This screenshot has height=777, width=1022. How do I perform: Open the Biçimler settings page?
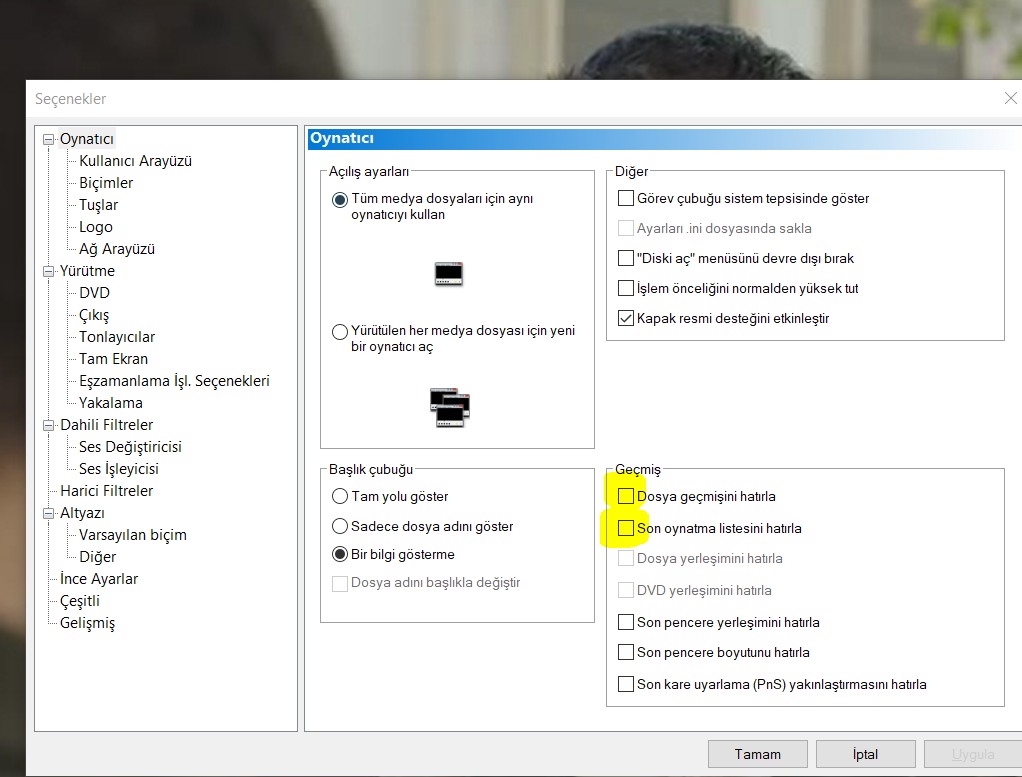tap(106, 183)
